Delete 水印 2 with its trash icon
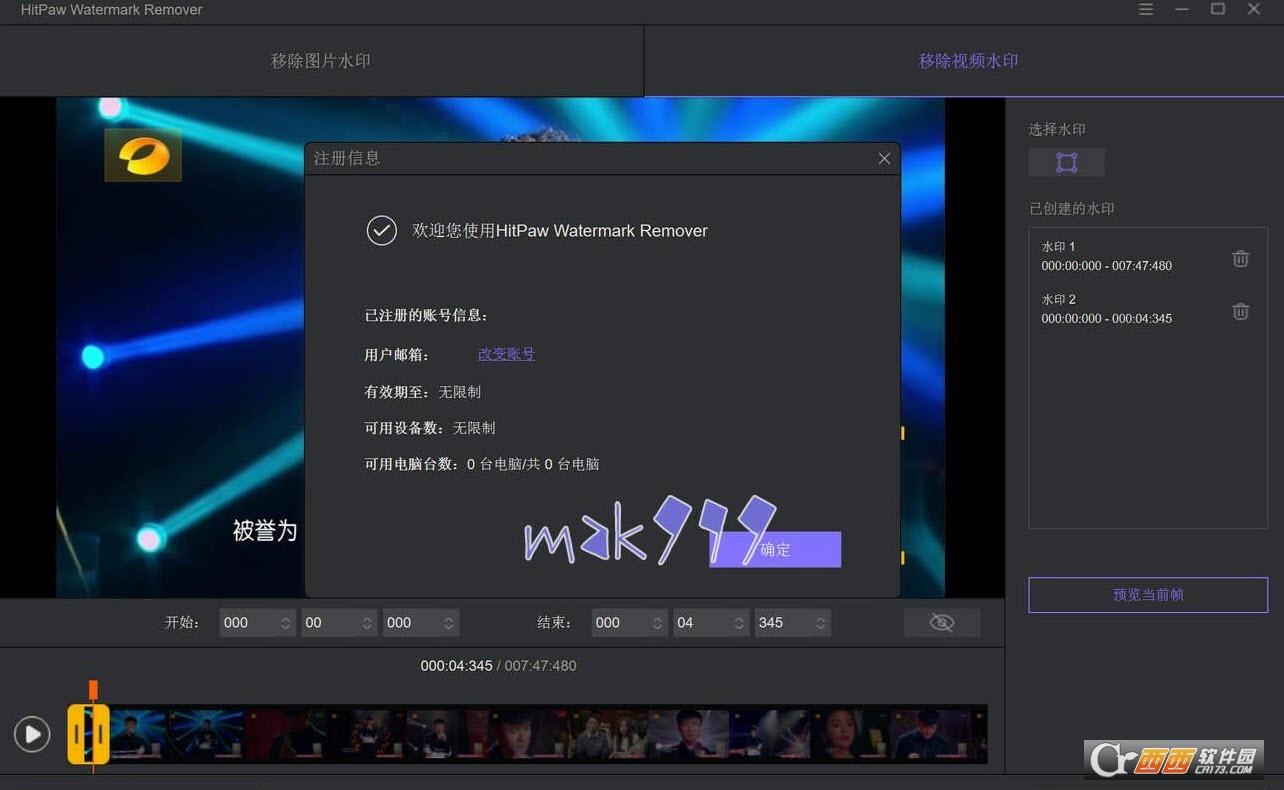Viewport: 1284px width, 790px height. 1240,311
